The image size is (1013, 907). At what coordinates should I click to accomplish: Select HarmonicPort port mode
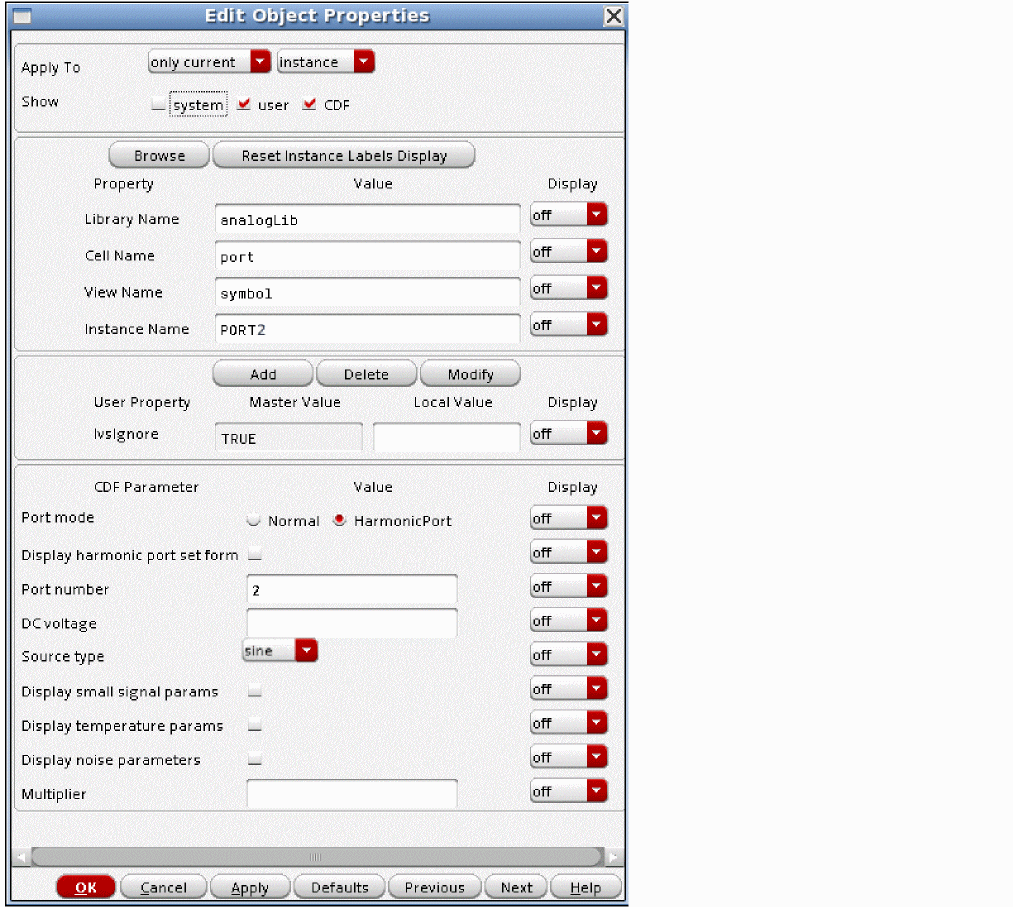pos(340,521)
